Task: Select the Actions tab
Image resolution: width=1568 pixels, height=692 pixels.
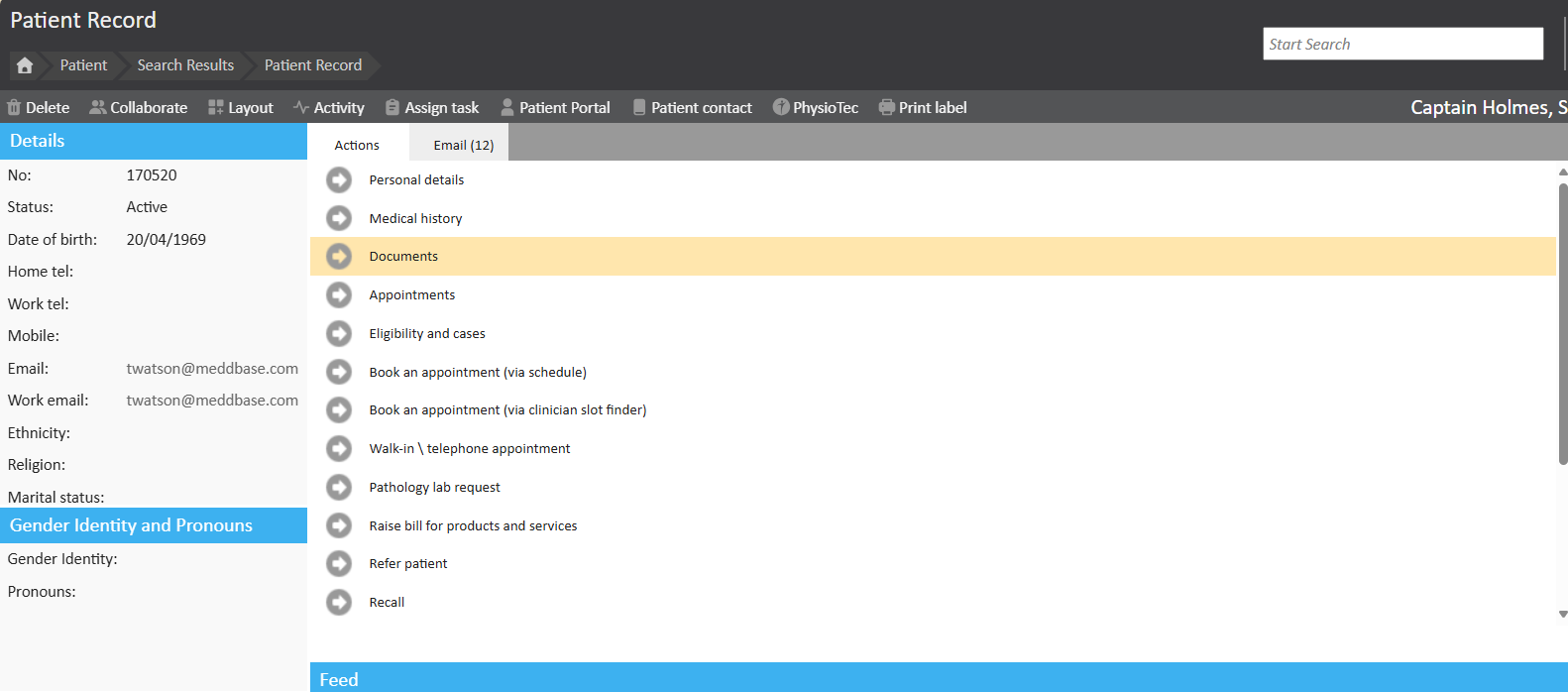Action: pyautogui.click(x=357, y=145)
